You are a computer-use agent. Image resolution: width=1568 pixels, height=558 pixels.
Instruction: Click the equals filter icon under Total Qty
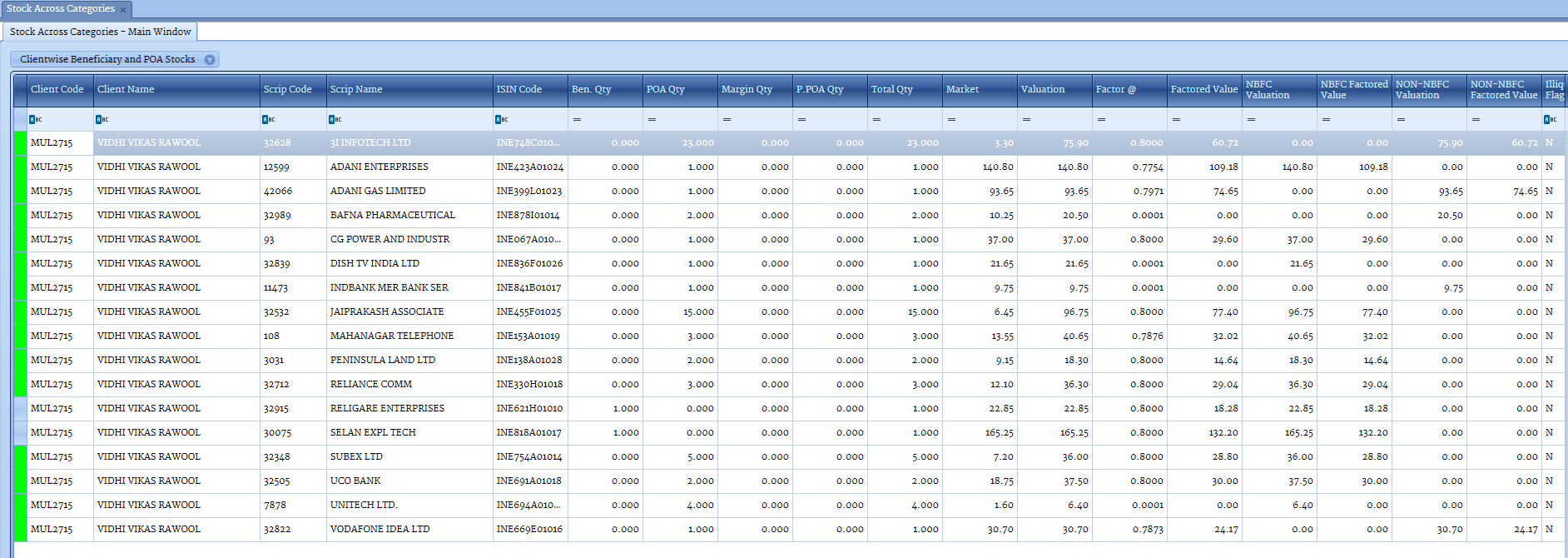tap(876, 119)
